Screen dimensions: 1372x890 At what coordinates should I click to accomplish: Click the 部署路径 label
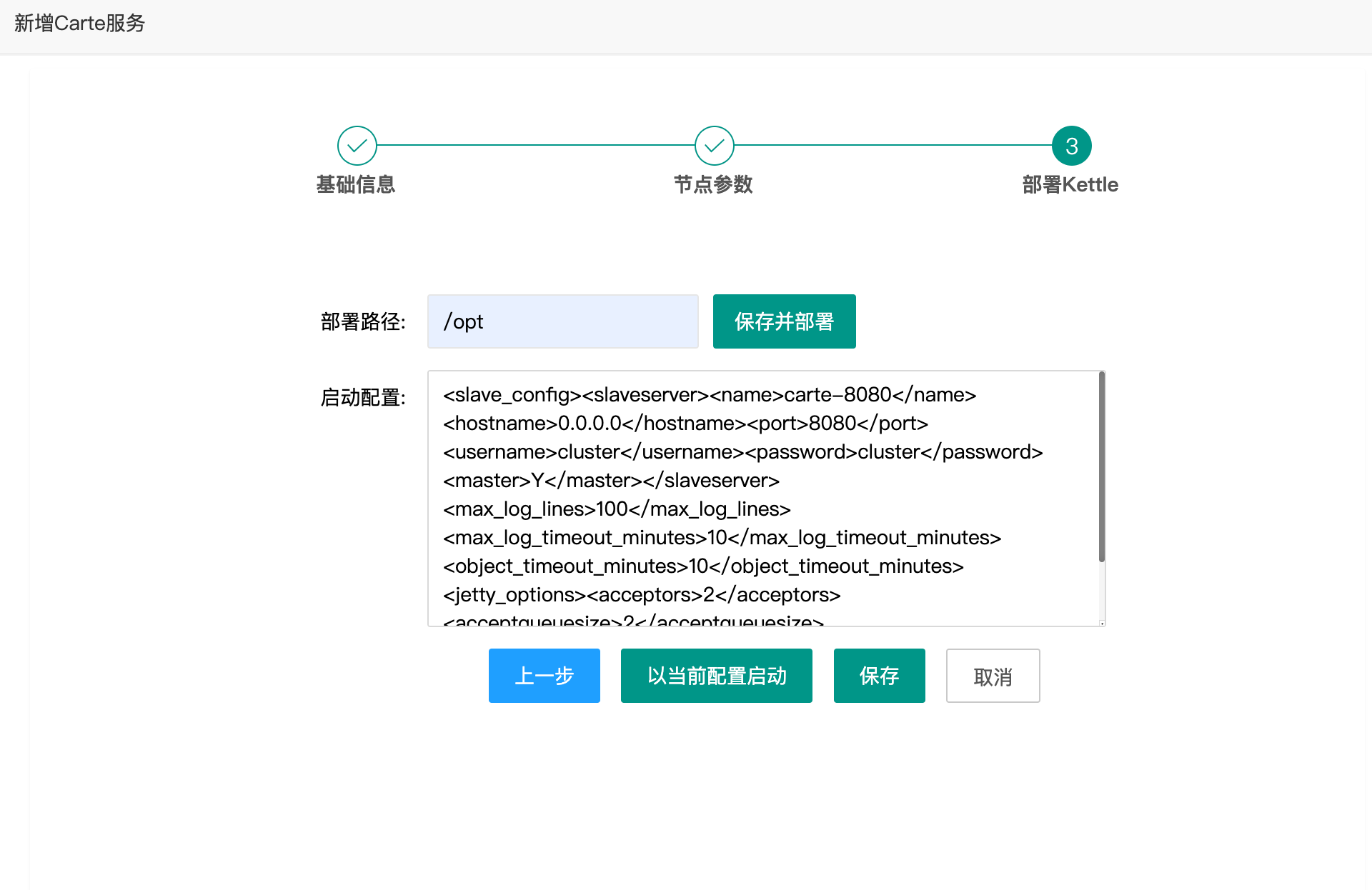(363, 321)
